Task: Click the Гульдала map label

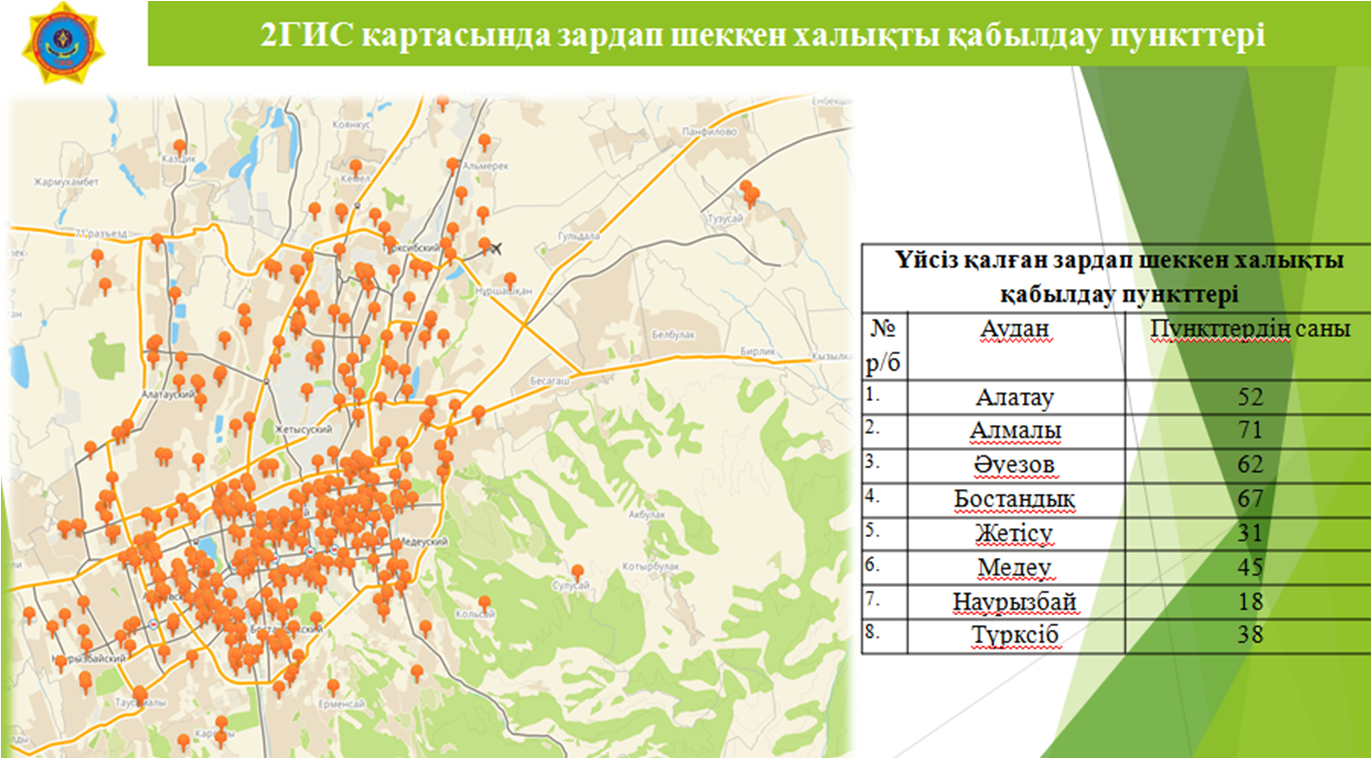Action: click(x=581, y=237)
